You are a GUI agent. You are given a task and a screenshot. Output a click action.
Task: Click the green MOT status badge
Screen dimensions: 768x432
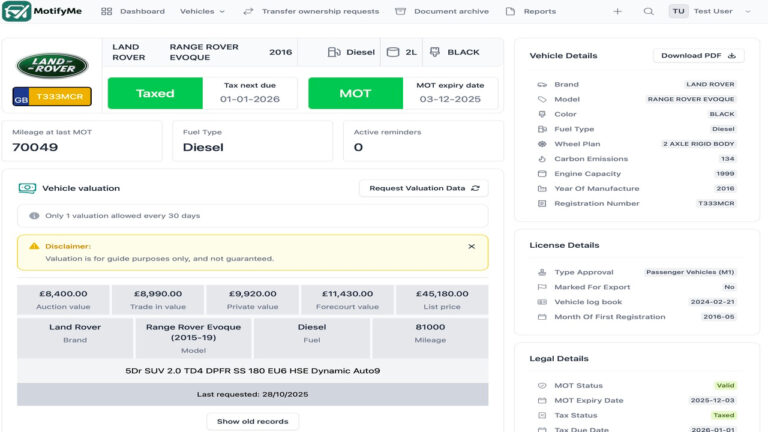click(x=355, y=93)
